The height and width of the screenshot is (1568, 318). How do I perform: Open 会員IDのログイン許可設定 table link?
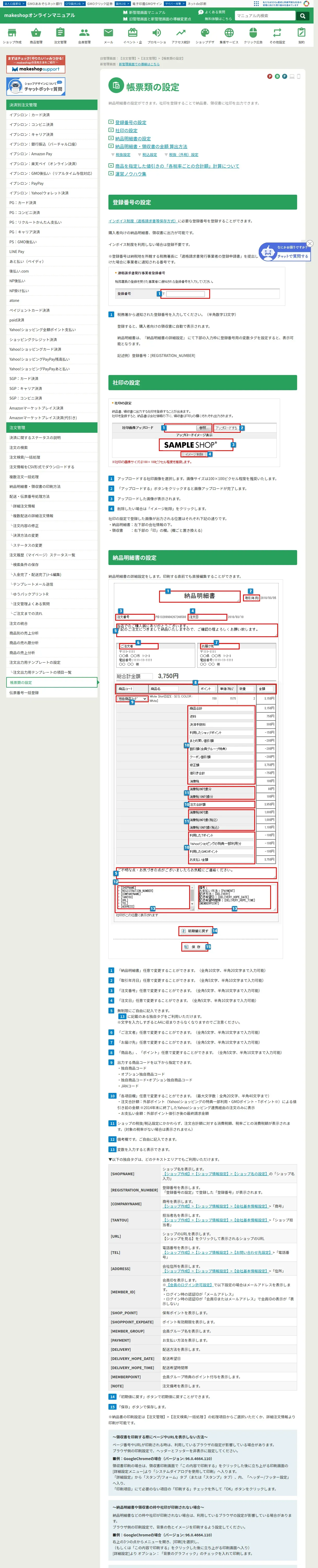[x=189, y=1285]
